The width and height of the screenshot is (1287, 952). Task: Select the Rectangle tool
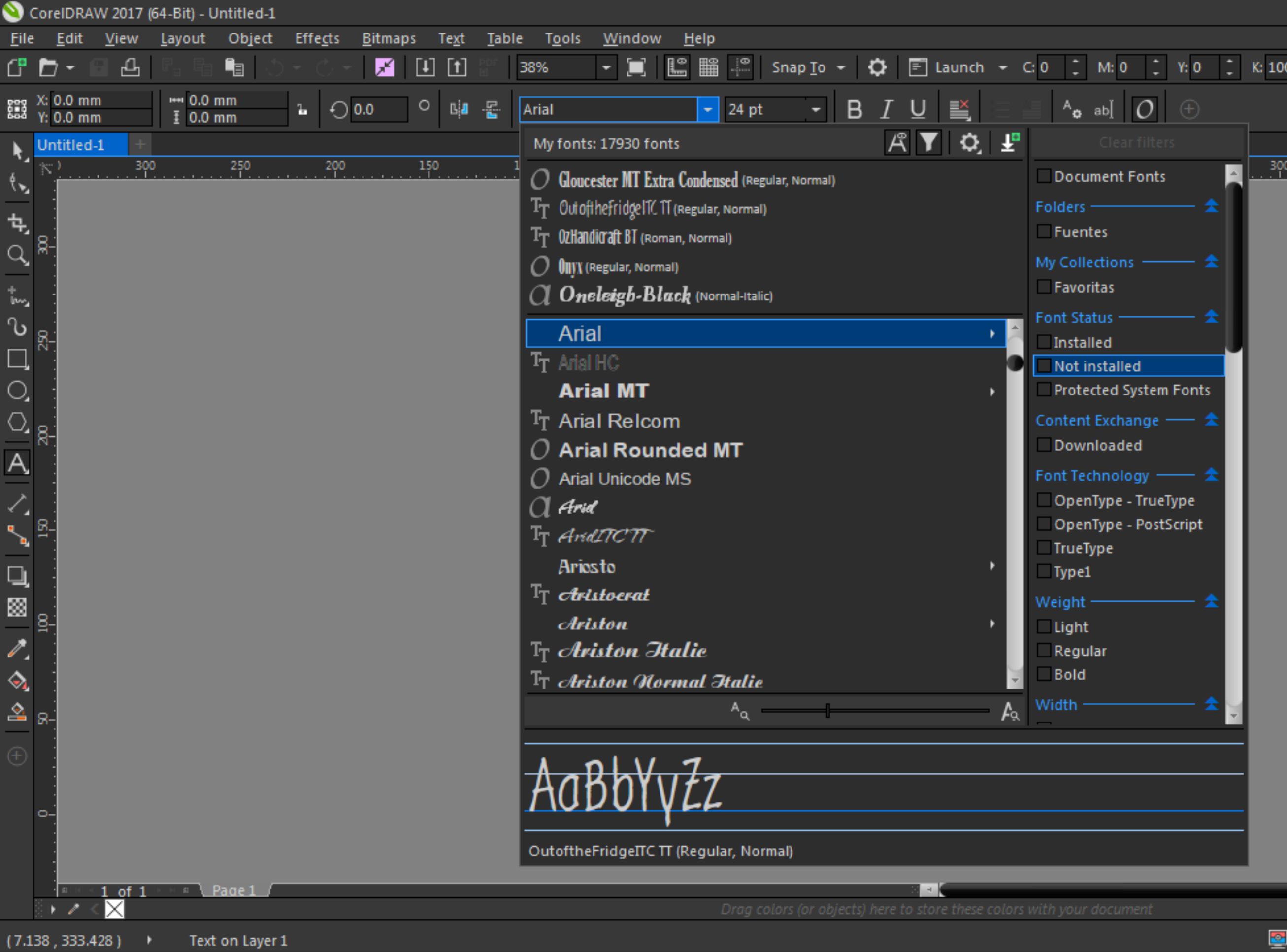pyautogui.click(x=17, y=359)
